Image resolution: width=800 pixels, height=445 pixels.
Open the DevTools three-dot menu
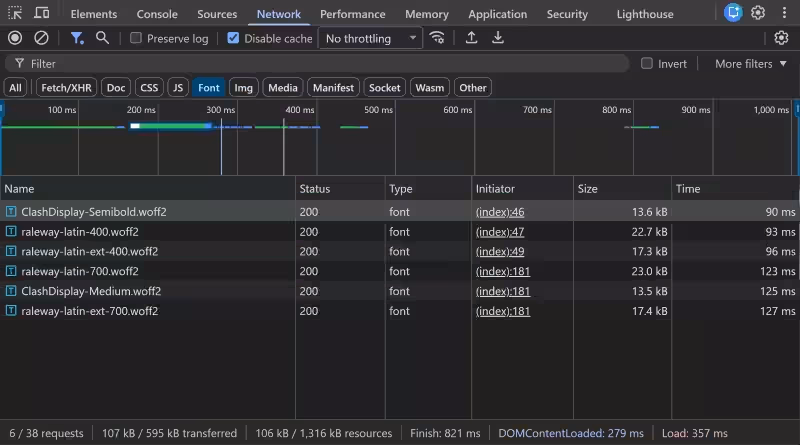784,13
